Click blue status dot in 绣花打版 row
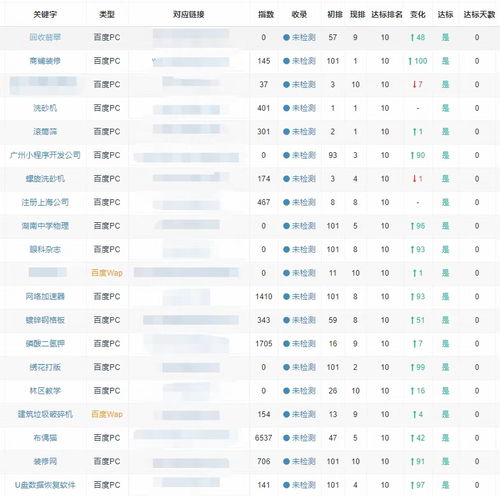This screenshot has height=496, width=500. (286, 367)
